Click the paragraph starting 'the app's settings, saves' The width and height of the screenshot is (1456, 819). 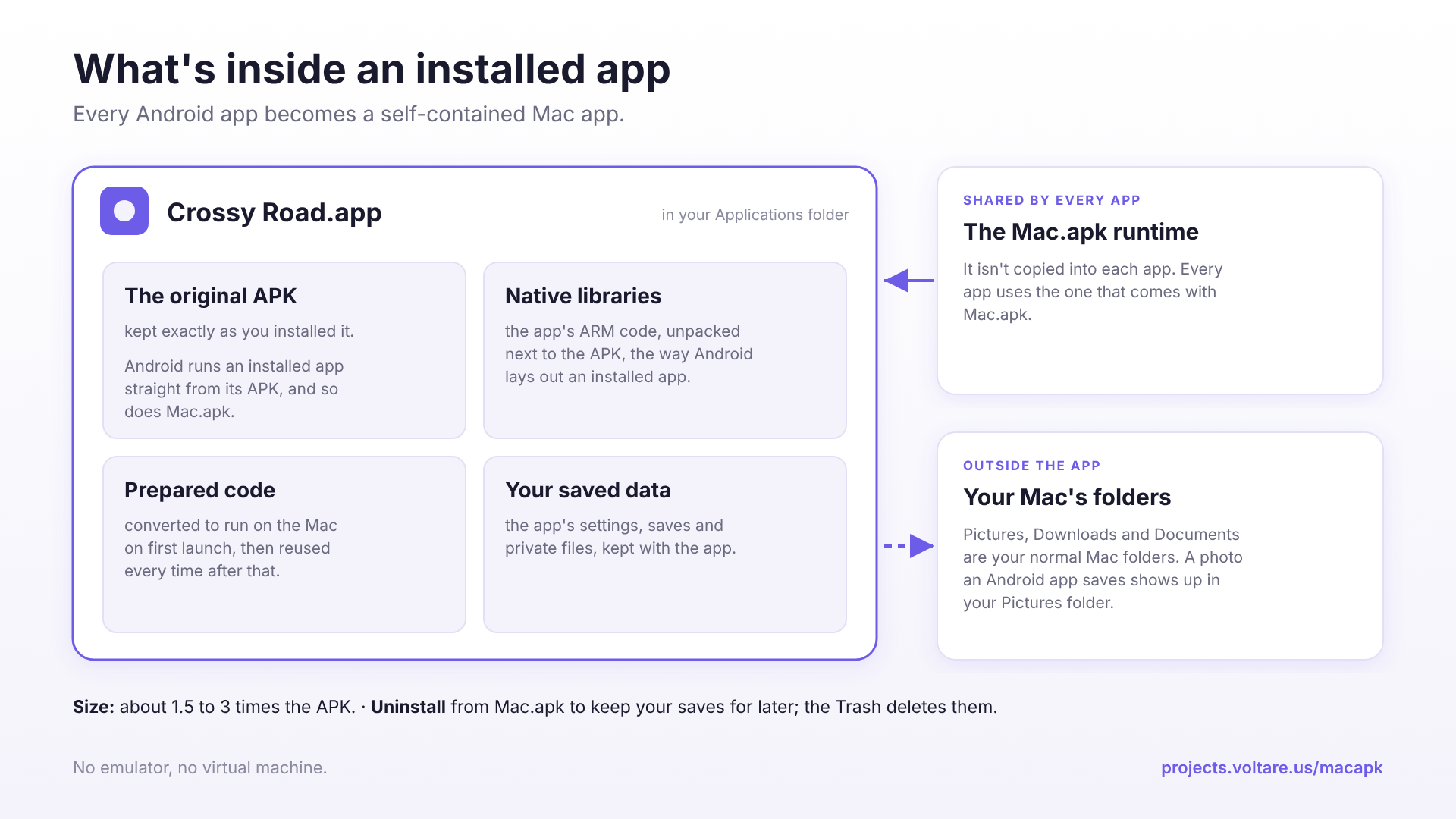[x=620, y=536]
